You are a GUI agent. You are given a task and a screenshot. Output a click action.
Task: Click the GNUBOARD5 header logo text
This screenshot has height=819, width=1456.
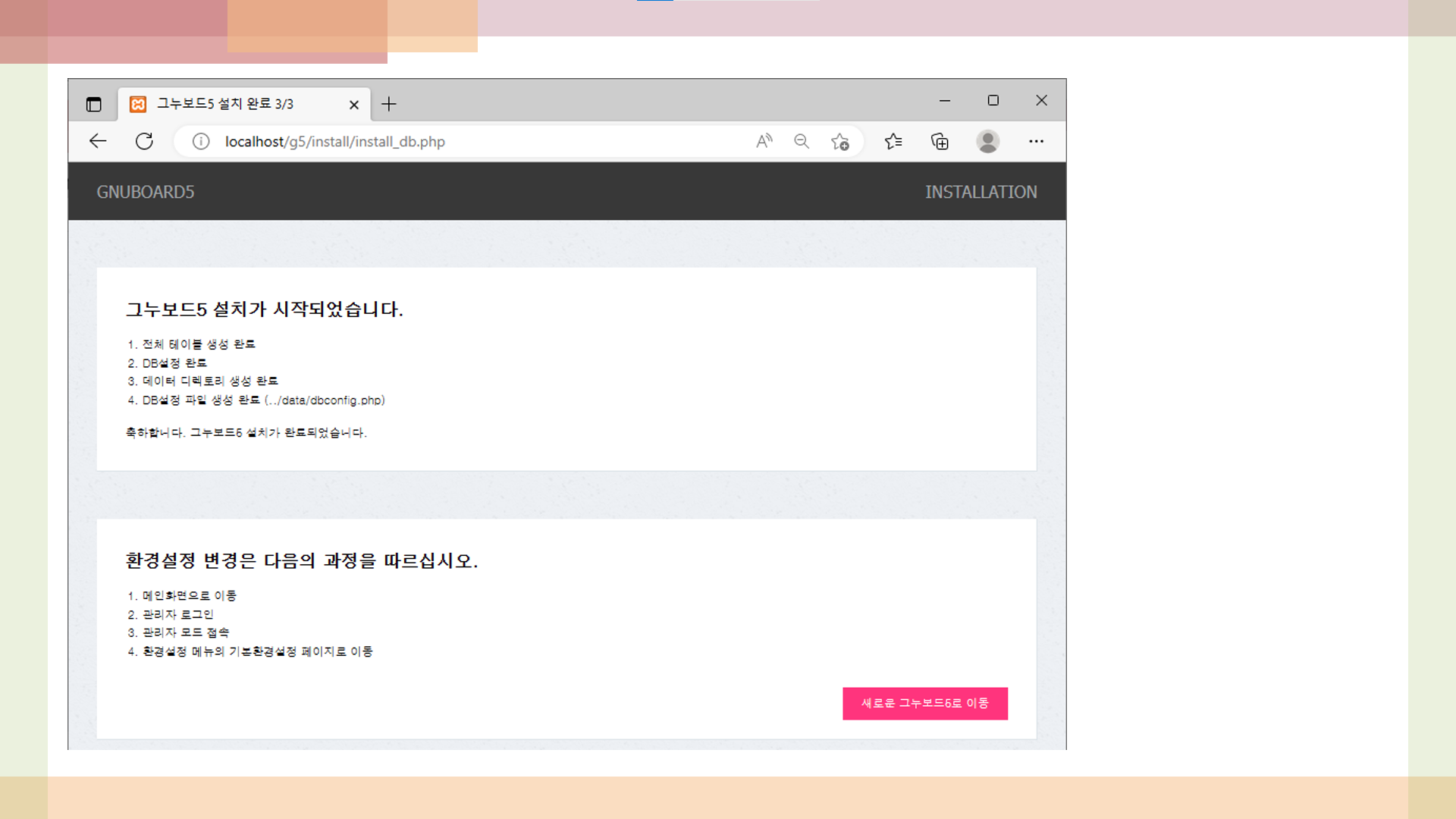click(146, 192)
